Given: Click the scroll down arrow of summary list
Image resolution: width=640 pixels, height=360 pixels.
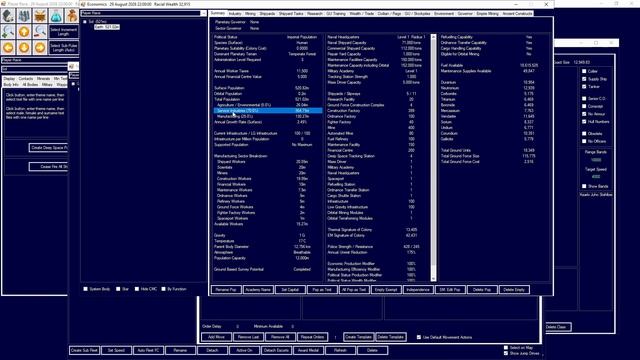Looking at the screenshot, I should click(x=433, y=279).
